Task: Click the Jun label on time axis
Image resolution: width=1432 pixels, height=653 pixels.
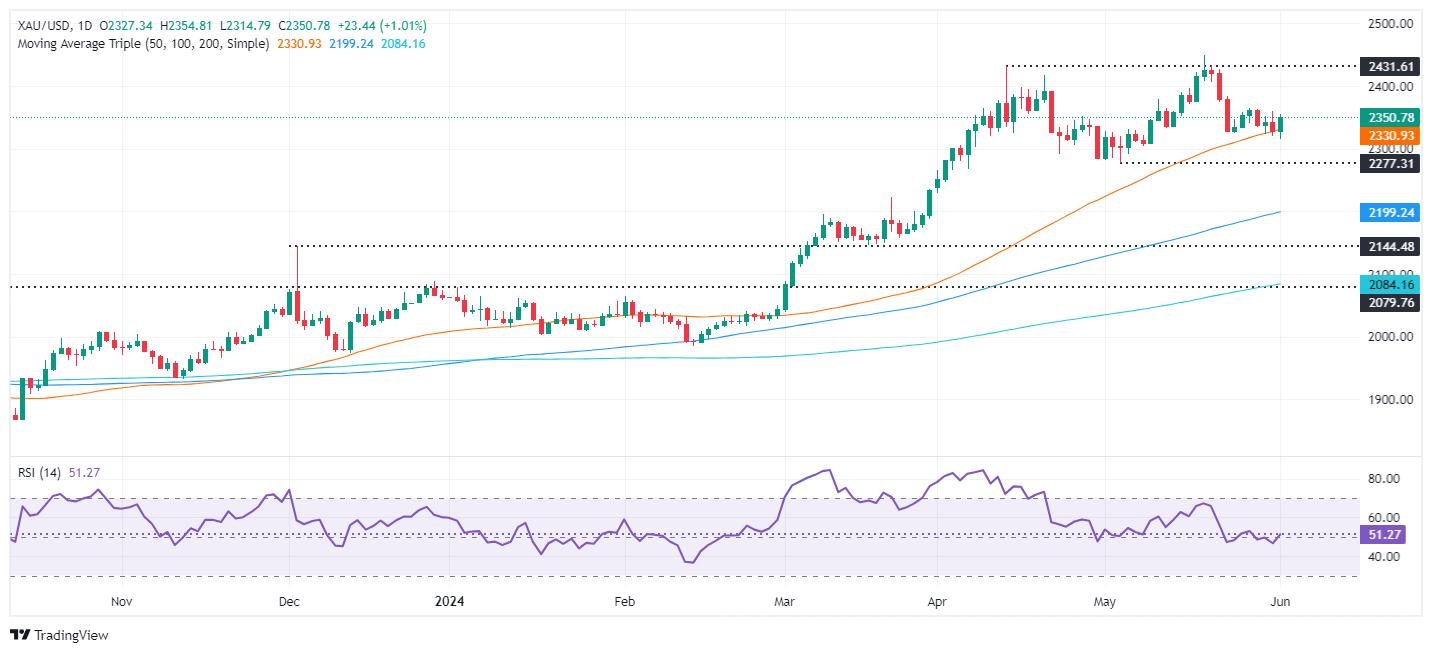Action: 1281,602
